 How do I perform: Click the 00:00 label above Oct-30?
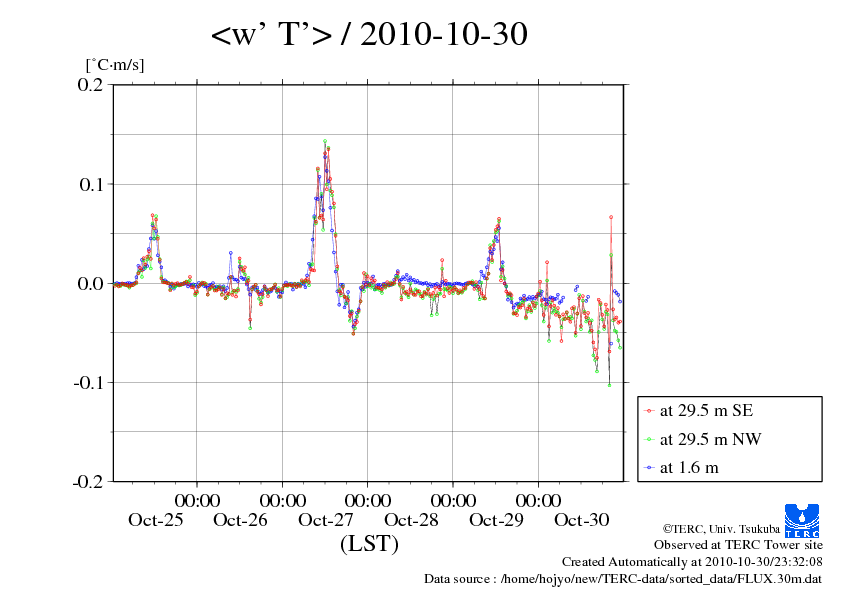pyautogui.click(x=538, y=500)
